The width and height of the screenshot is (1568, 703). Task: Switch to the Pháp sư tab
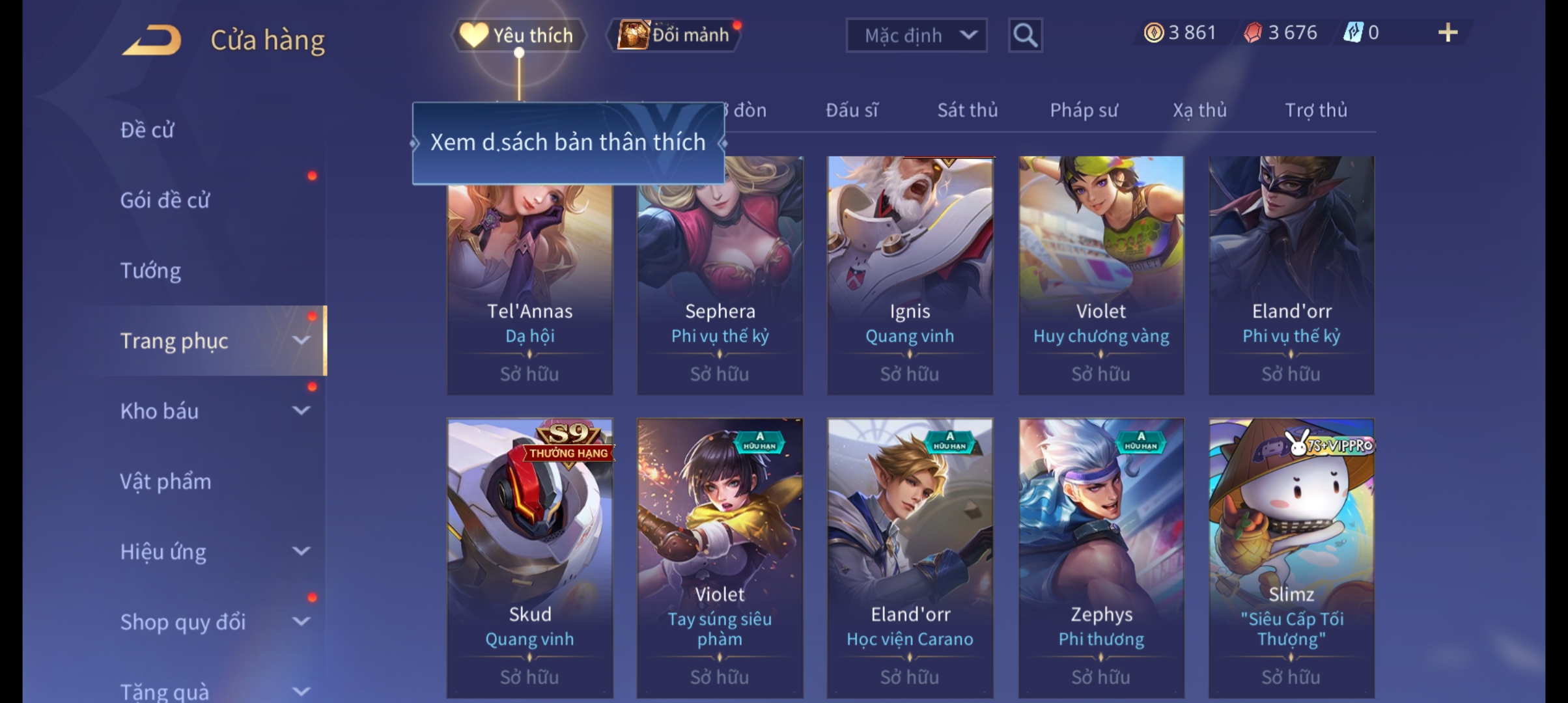pyautogui.click(x=1084, y=110)
